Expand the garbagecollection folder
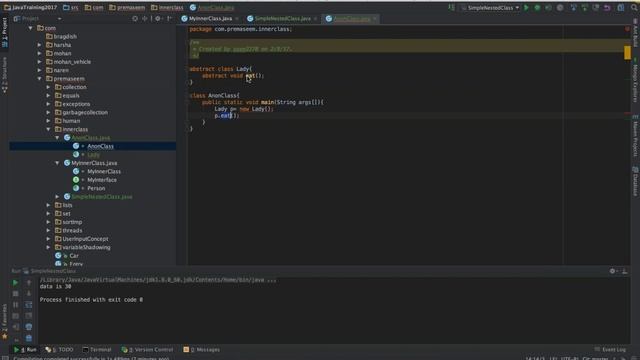The height and width of the screenshot is (360, 640). (x=49, y=112)
